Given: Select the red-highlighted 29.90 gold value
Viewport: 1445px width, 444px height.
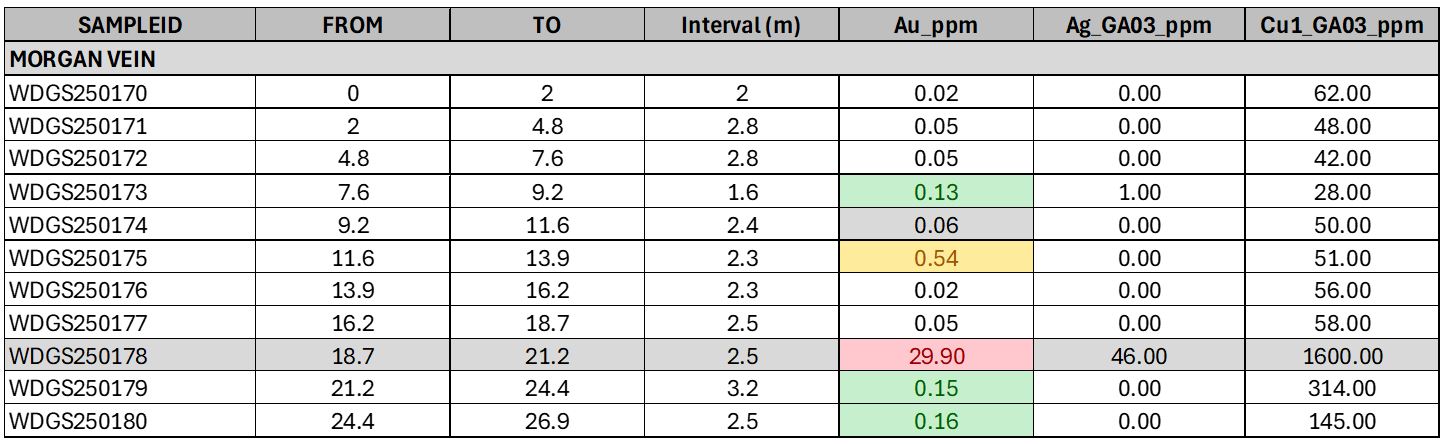Looking at the screenshot, I should coord(936,356).
